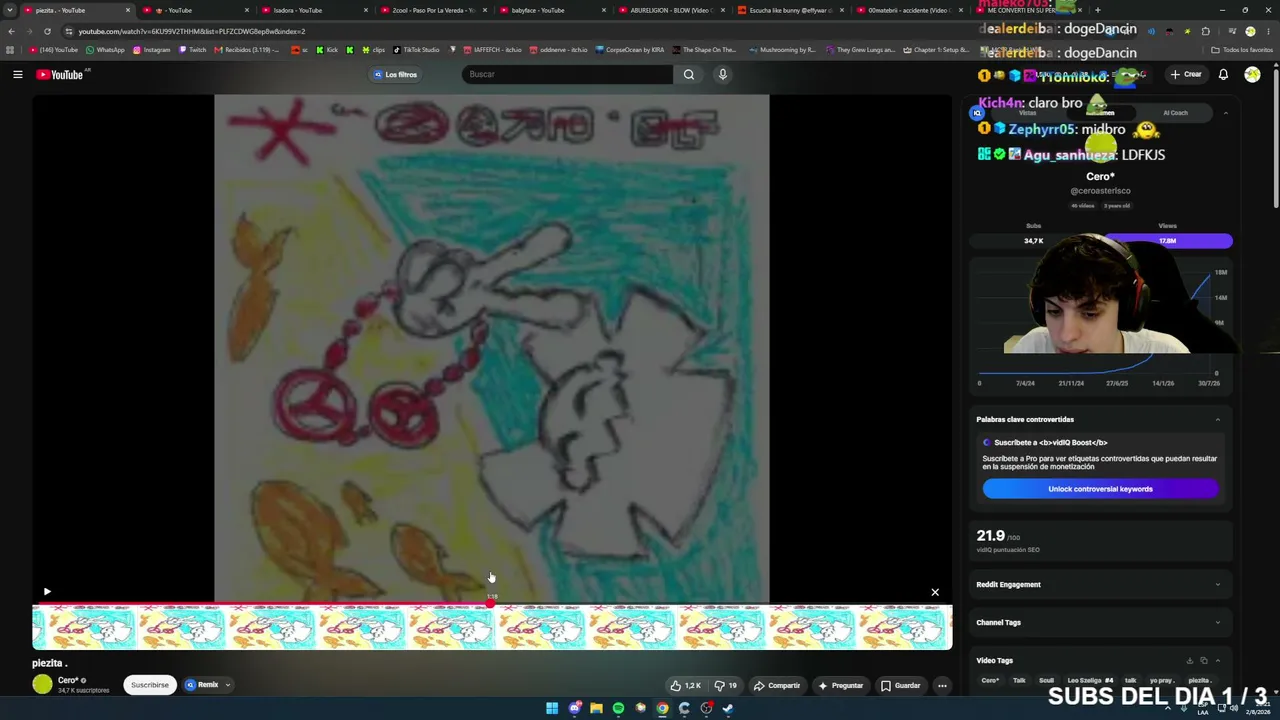Copy video tags icon
Viewport: 1280px width, 720px height.
click(1203, 660)
